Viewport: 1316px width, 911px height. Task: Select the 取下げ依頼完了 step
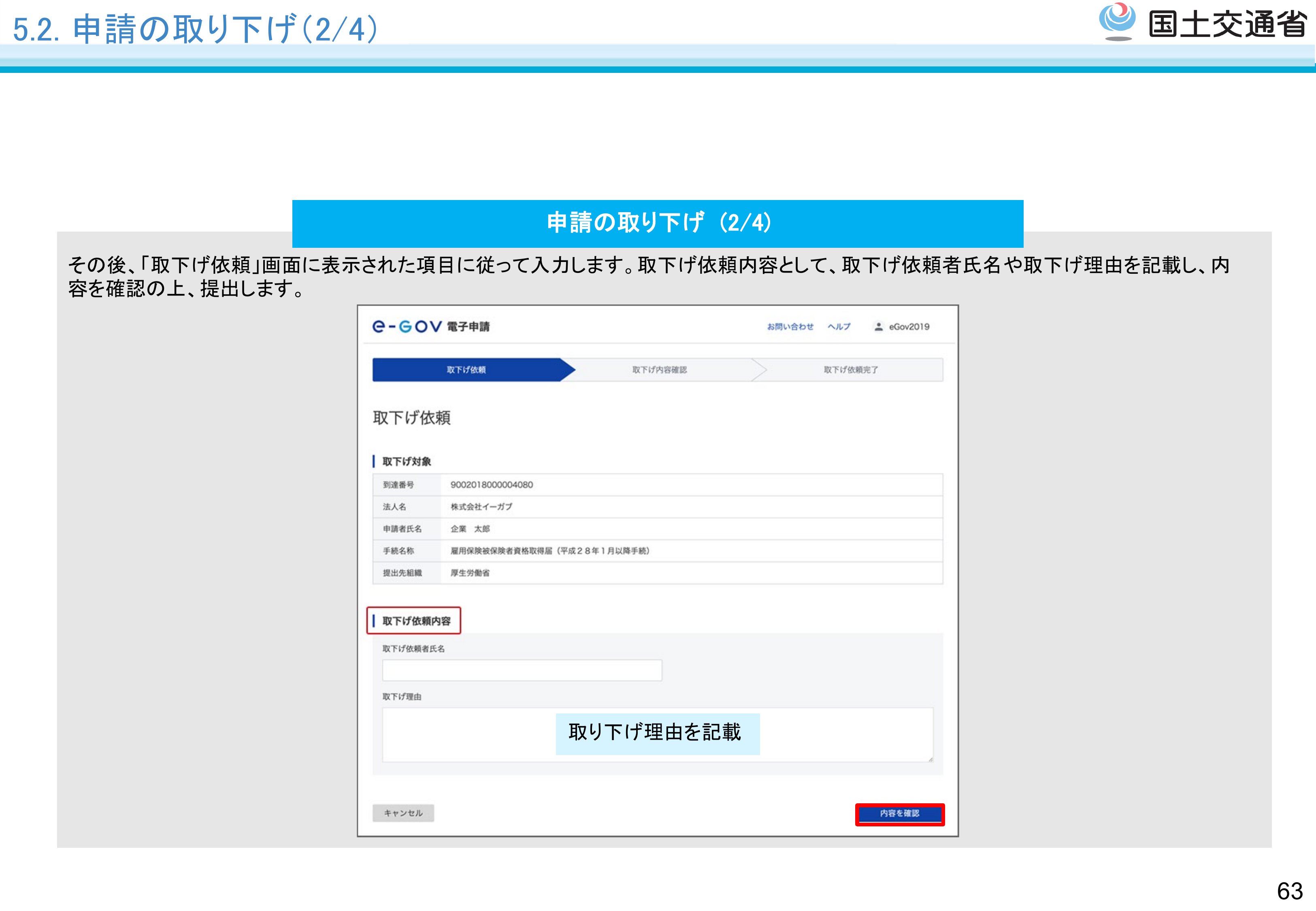(x=850, y=370)
